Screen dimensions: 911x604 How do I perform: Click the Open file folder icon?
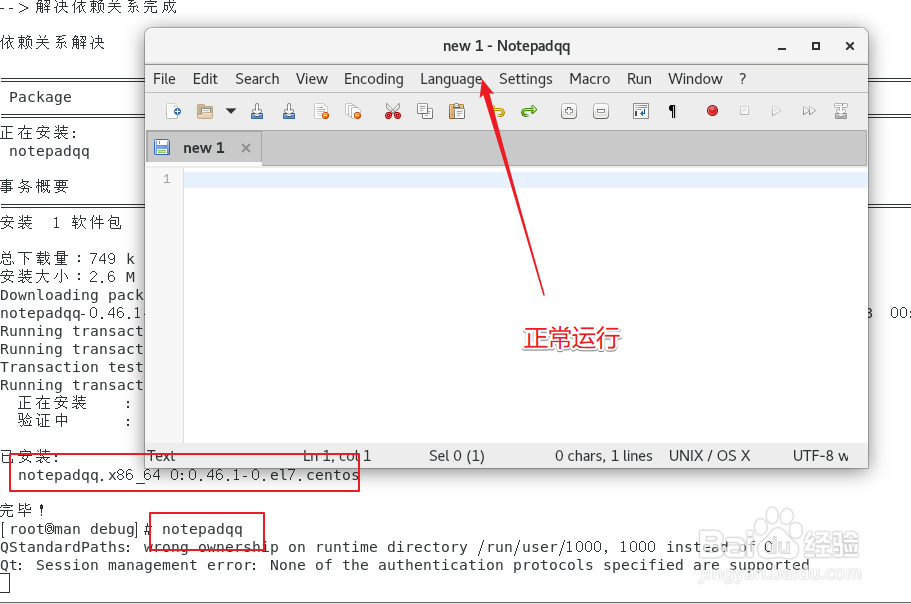coord(205,111)
